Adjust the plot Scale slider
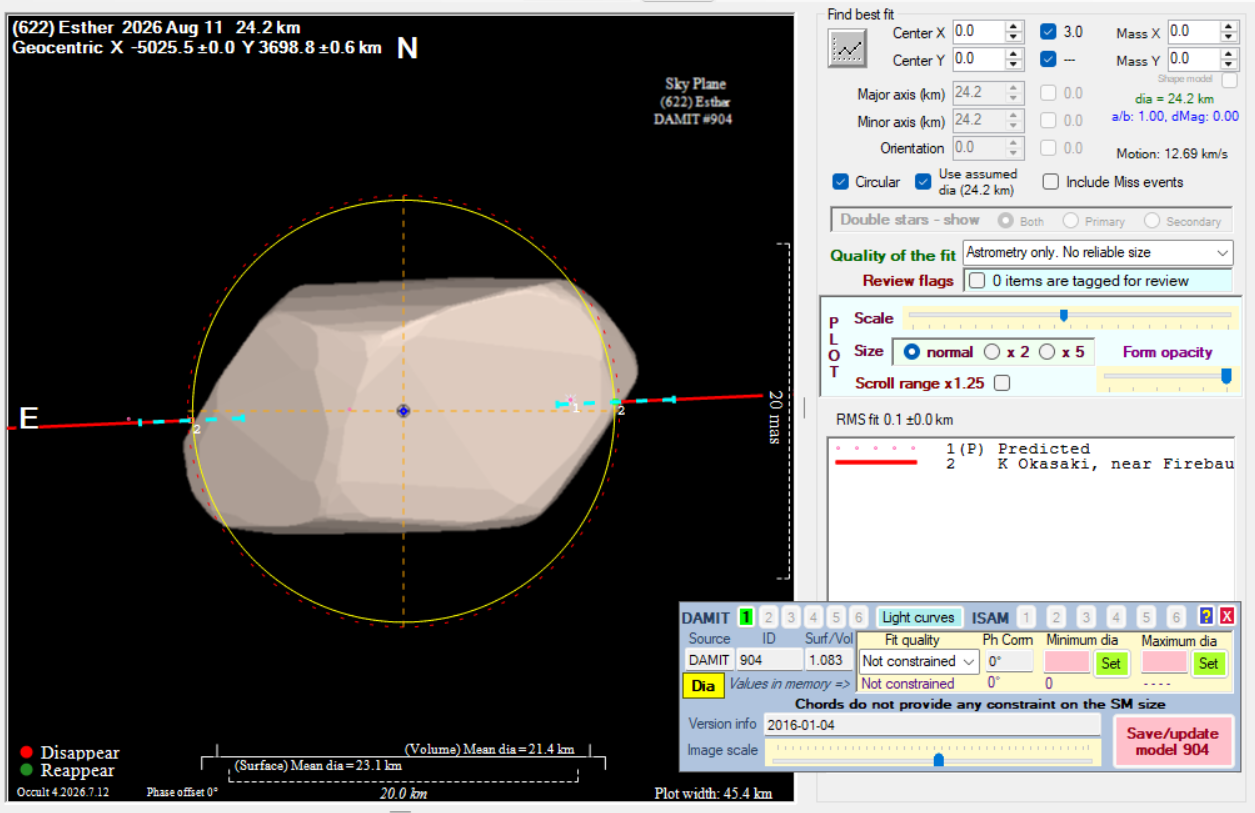The height and width of the screenshot is (813, 1255). [1064, 316]
